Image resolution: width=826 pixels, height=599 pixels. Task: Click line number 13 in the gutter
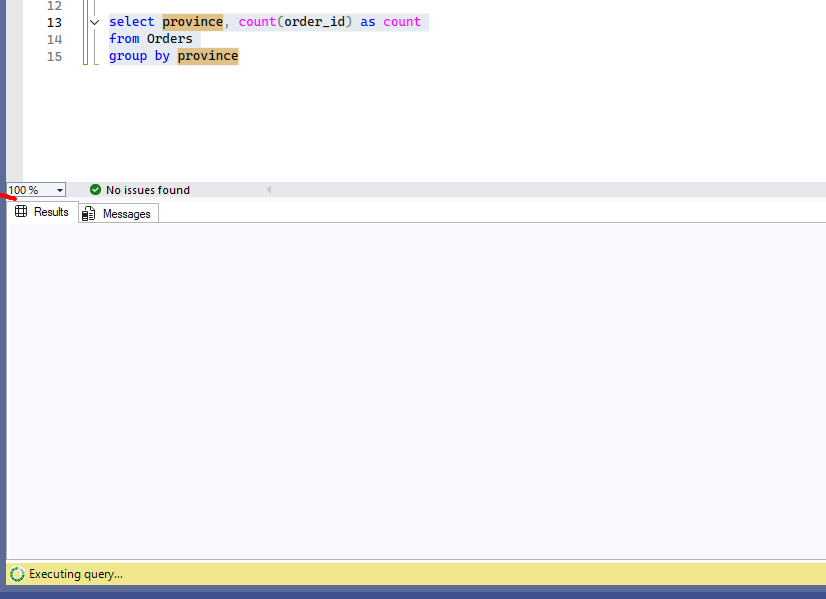(x=54, y=23)
